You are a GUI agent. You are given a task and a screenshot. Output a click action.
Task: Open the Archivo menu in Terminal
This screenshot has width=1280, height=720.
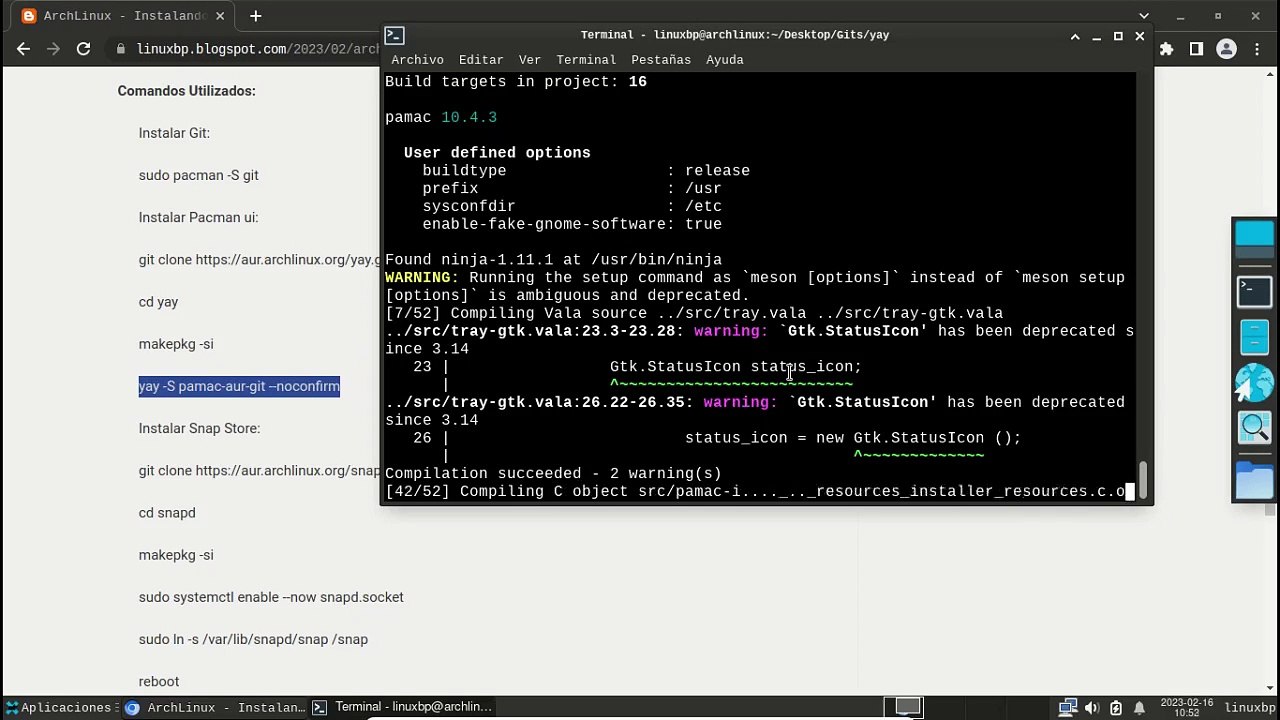pos(417,60)
